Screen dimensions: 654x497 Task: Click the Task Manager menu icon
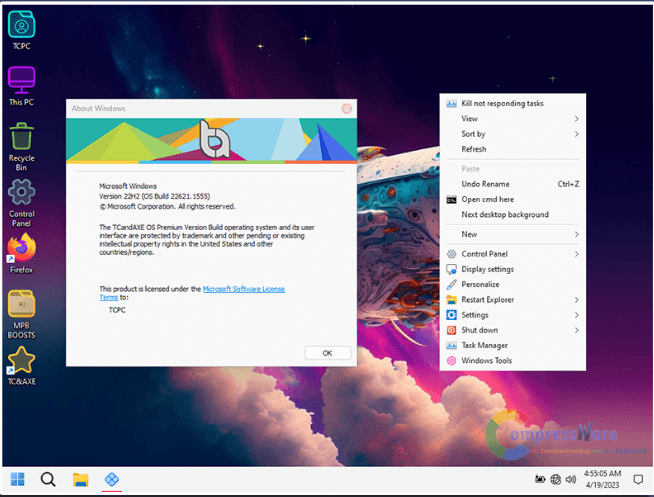pos(451,345)
